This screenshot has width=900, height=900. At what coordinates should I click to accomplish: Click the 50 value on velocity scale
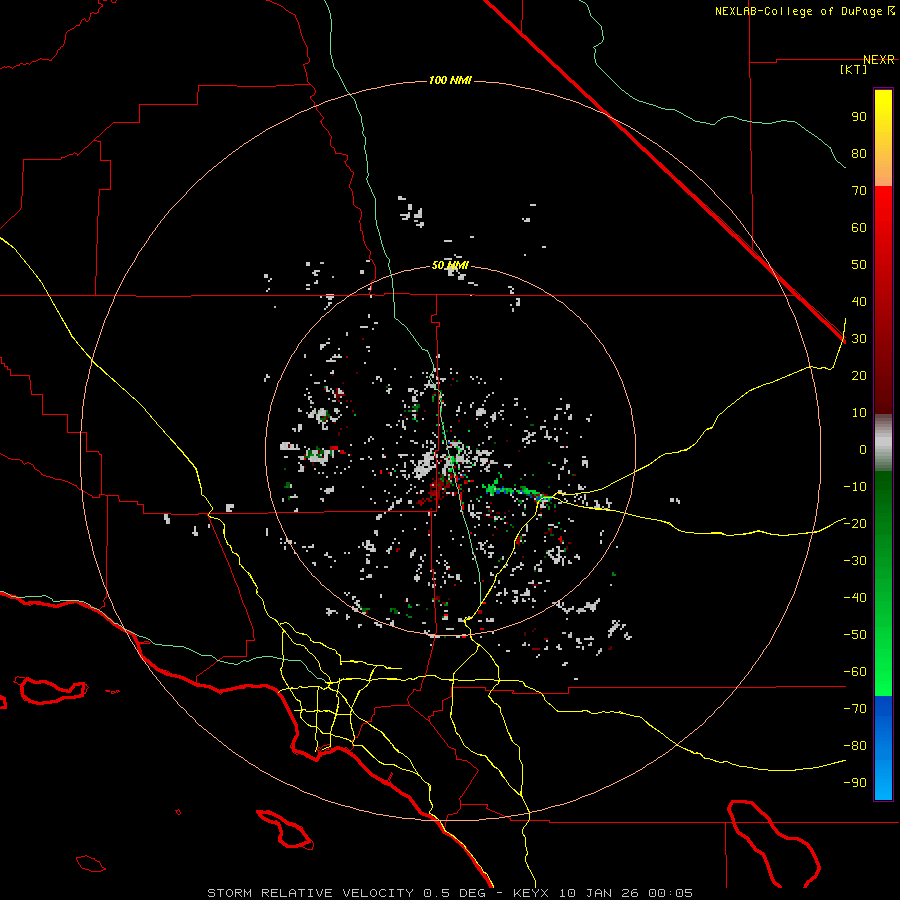pyautogui.click(x=859, y=265)
